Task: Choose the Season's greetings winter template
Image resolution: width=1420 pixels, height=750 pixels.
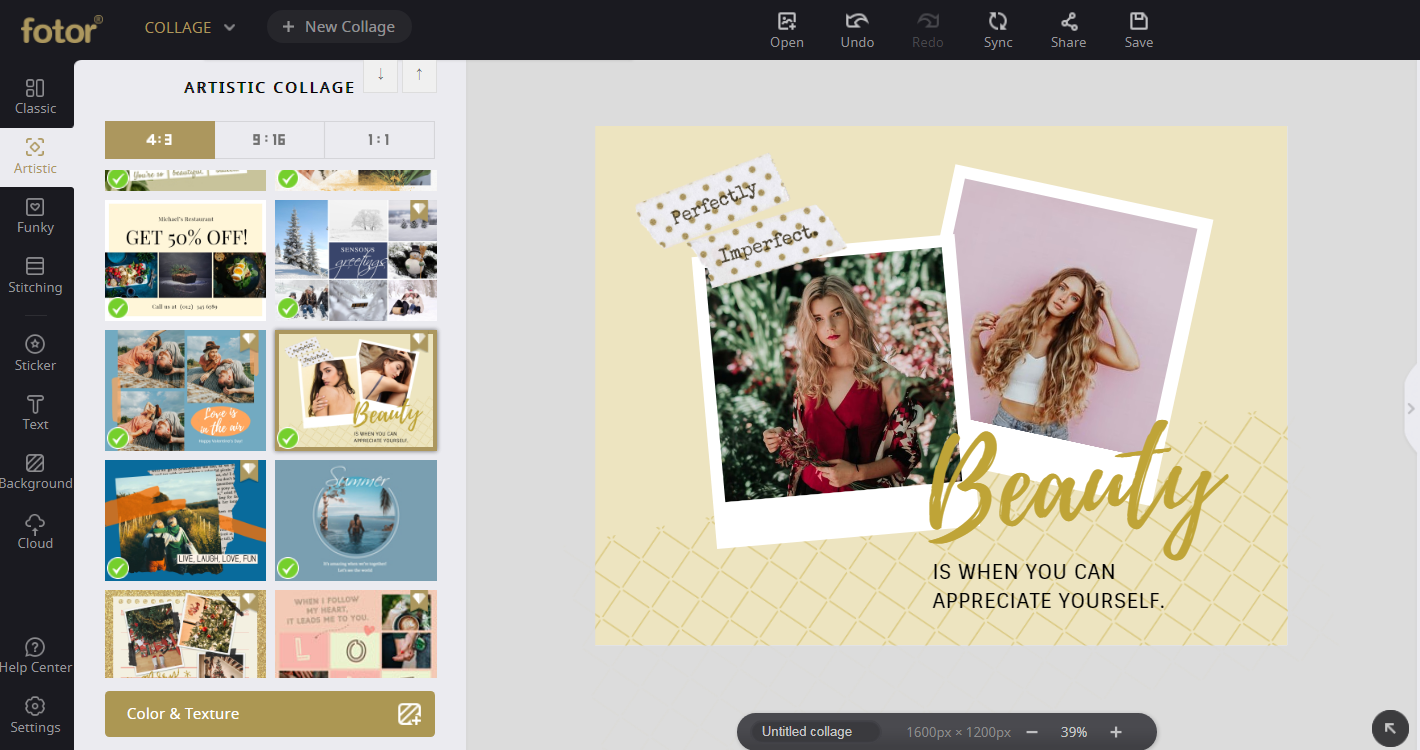Action: [356, 260]
